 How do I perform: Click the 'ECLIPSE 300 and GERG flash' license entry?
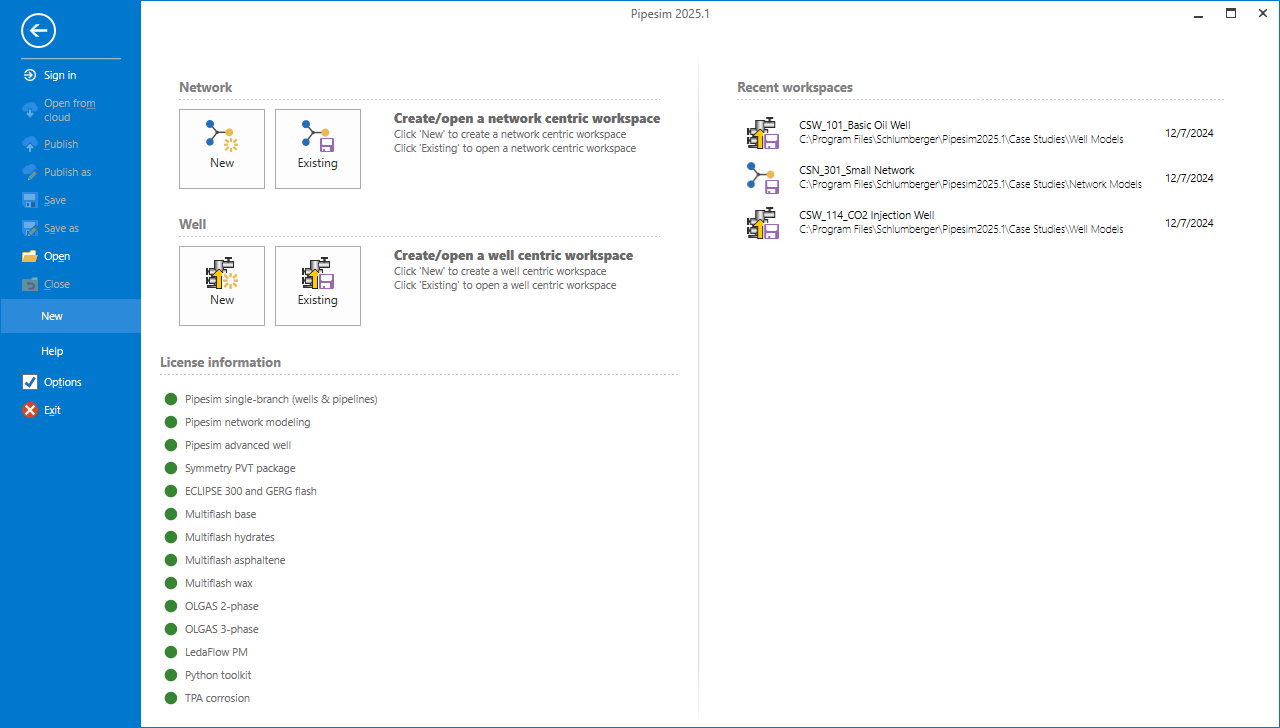pos(251,491)
